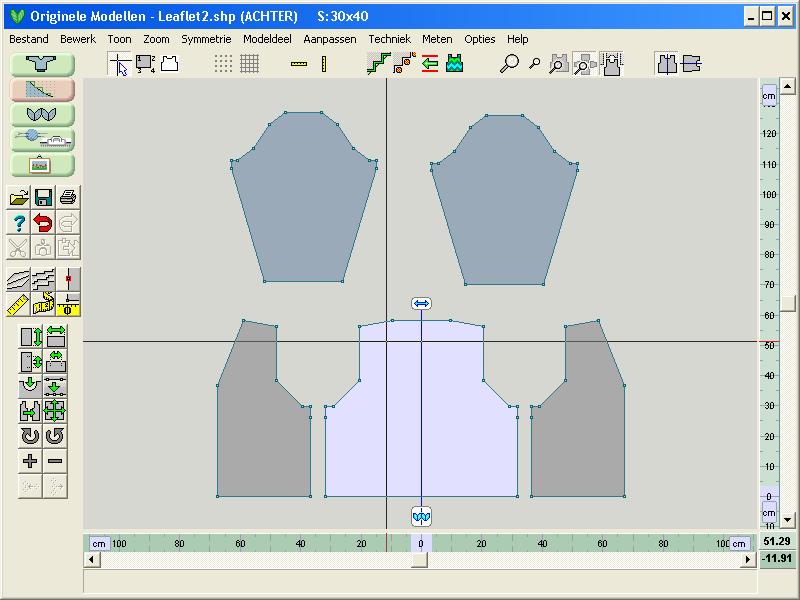Viewport: 800px width, 600px height.
Task: Click the horizontal scrollbar thumb
Action: click(x=420, y=560)
